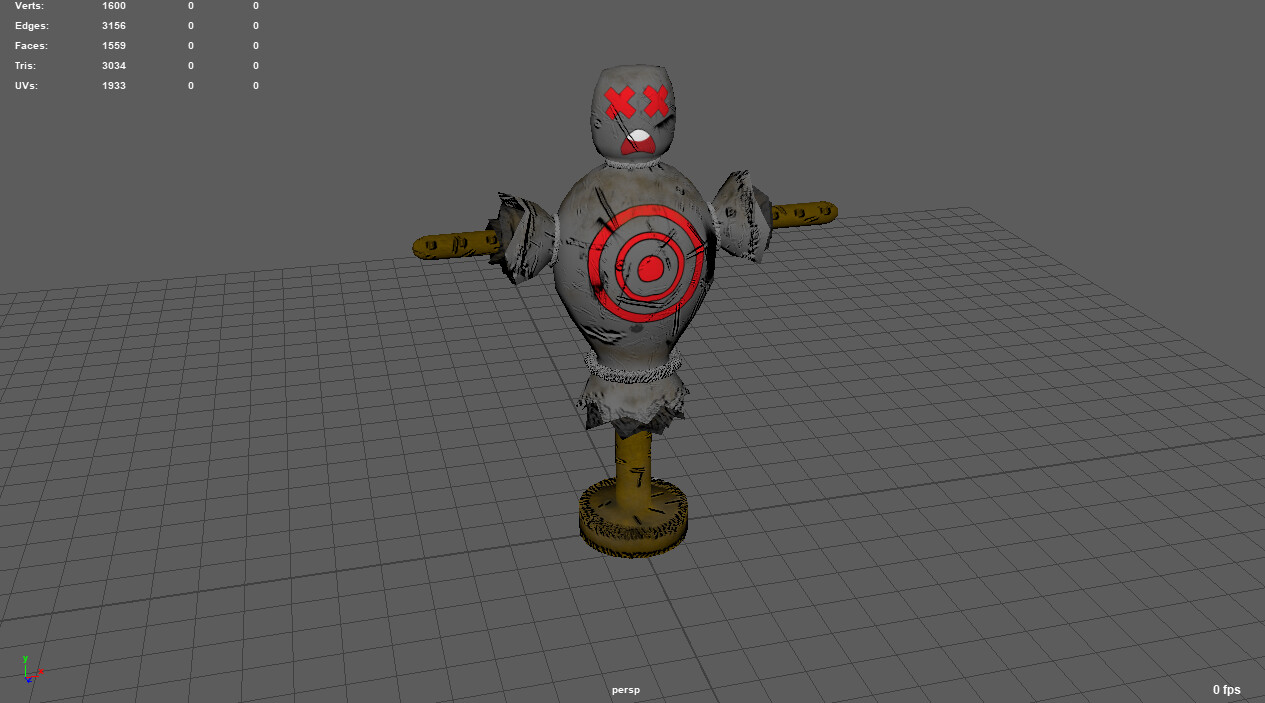Click the blue Z axis on the gizmo
The width and height of the screenshot is (1265, 703).
[29, 680]
